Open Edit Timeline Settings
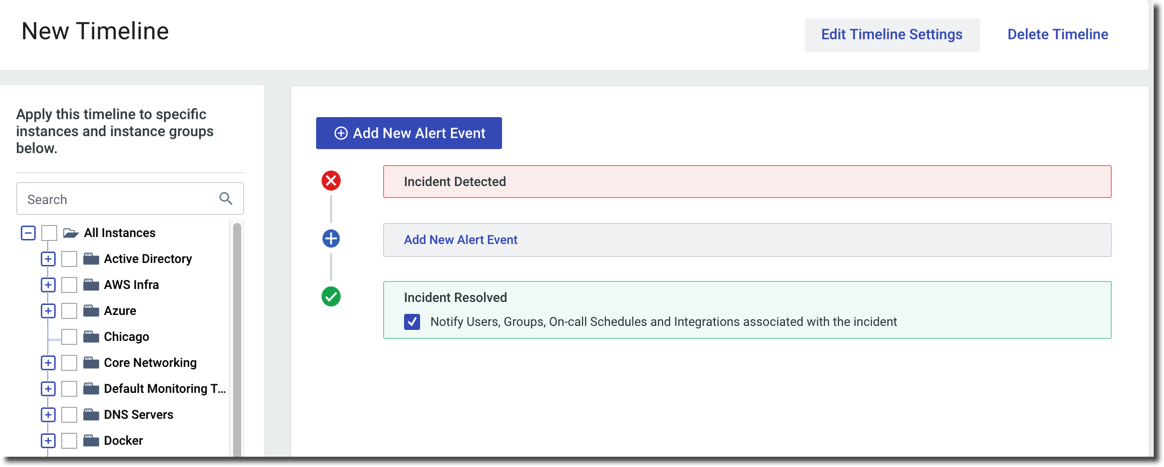The height and width of the screenshot is (467, 1164). point(891,35)
